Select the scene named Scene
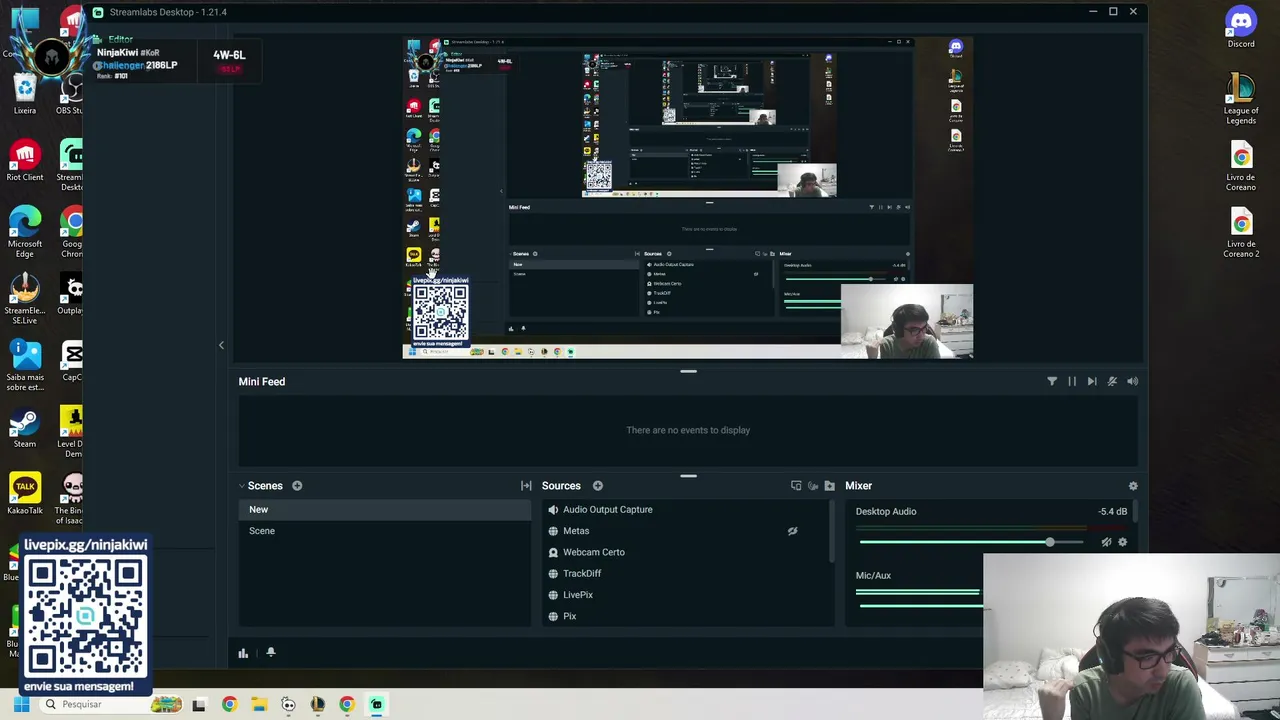Screen dimensions: 1280x720 [385, 531]
